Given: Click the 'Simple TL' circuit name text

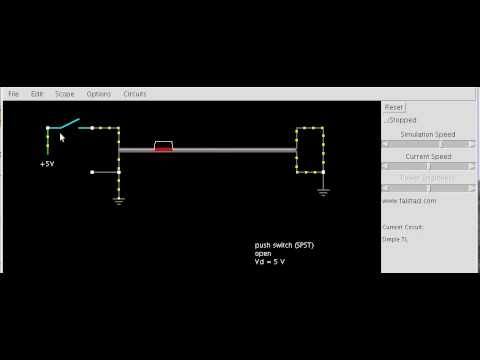Looking at the screenshot, I should (x=395, y=239).
